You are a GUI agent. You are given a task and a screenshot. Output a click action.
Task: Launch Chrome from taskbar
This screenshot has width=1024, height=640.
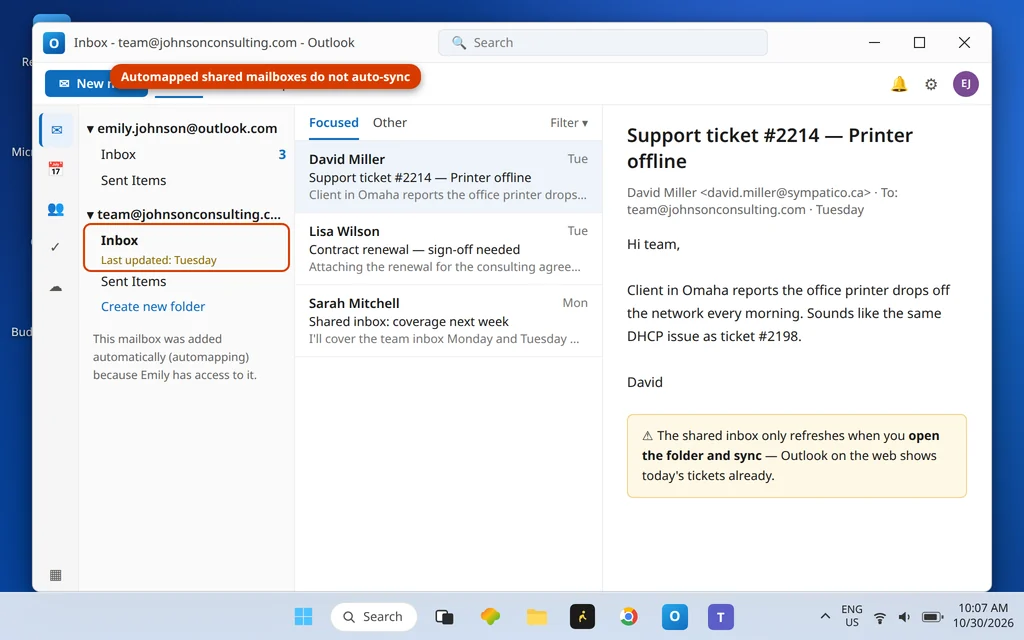[628, 616]
